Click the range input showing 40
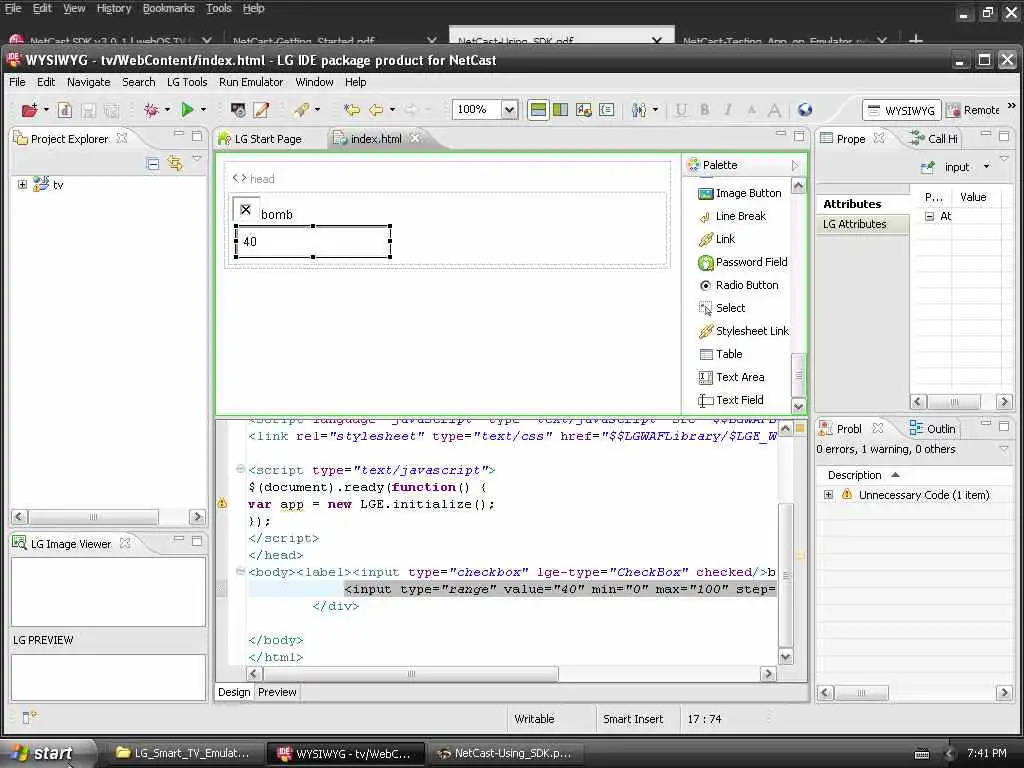 (313, 242)
